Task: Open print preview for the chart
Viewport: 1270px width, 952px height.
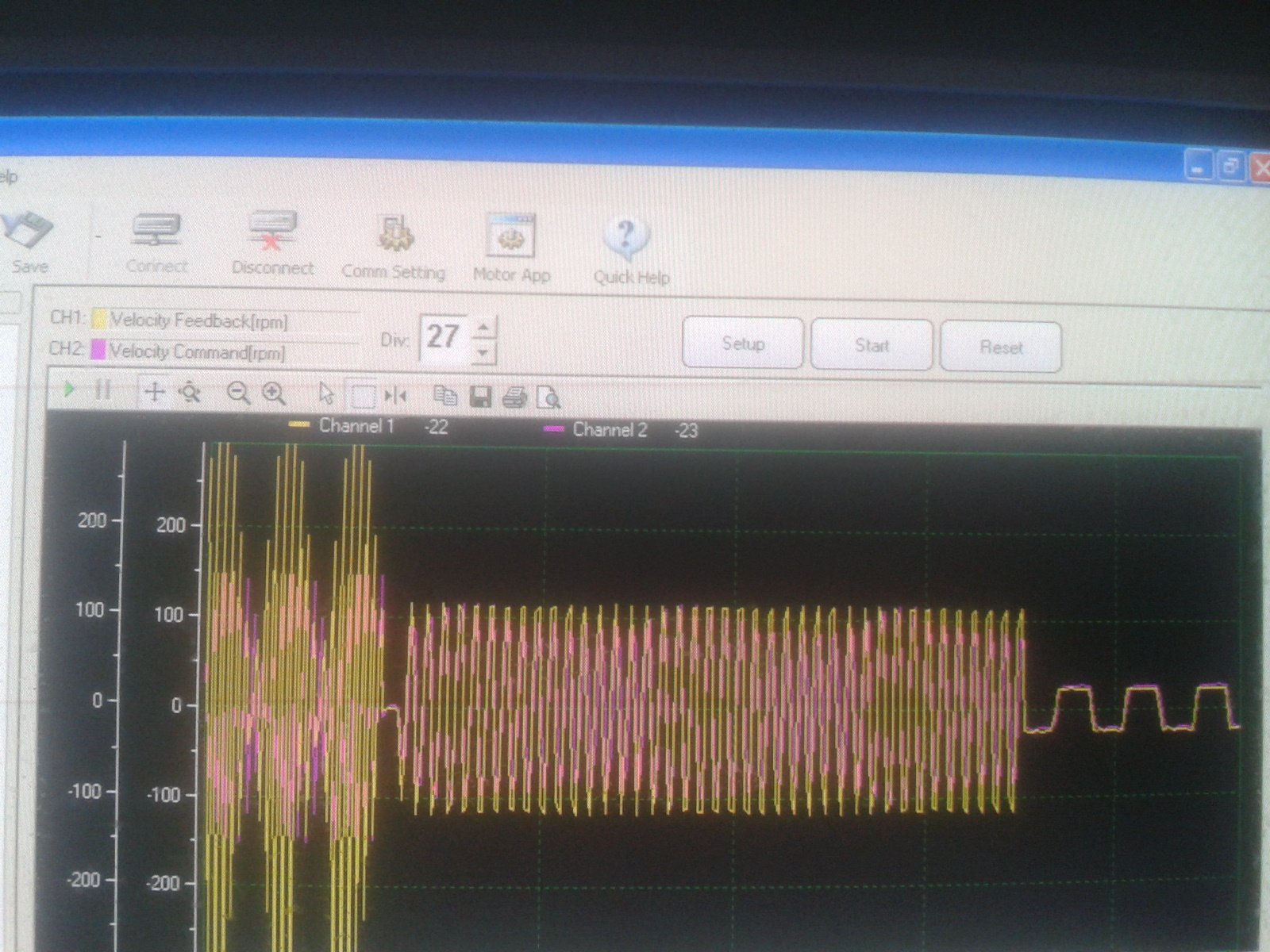Action: [548, 397]
